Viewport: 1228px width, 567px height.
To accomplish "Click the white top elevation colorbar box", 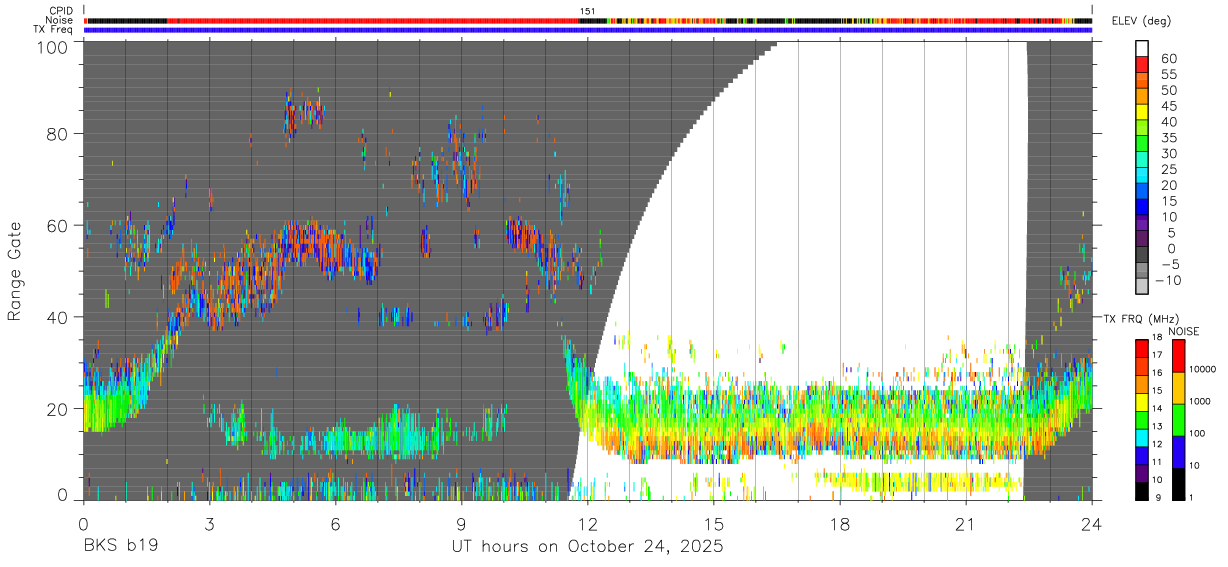I will (1142, 49).
